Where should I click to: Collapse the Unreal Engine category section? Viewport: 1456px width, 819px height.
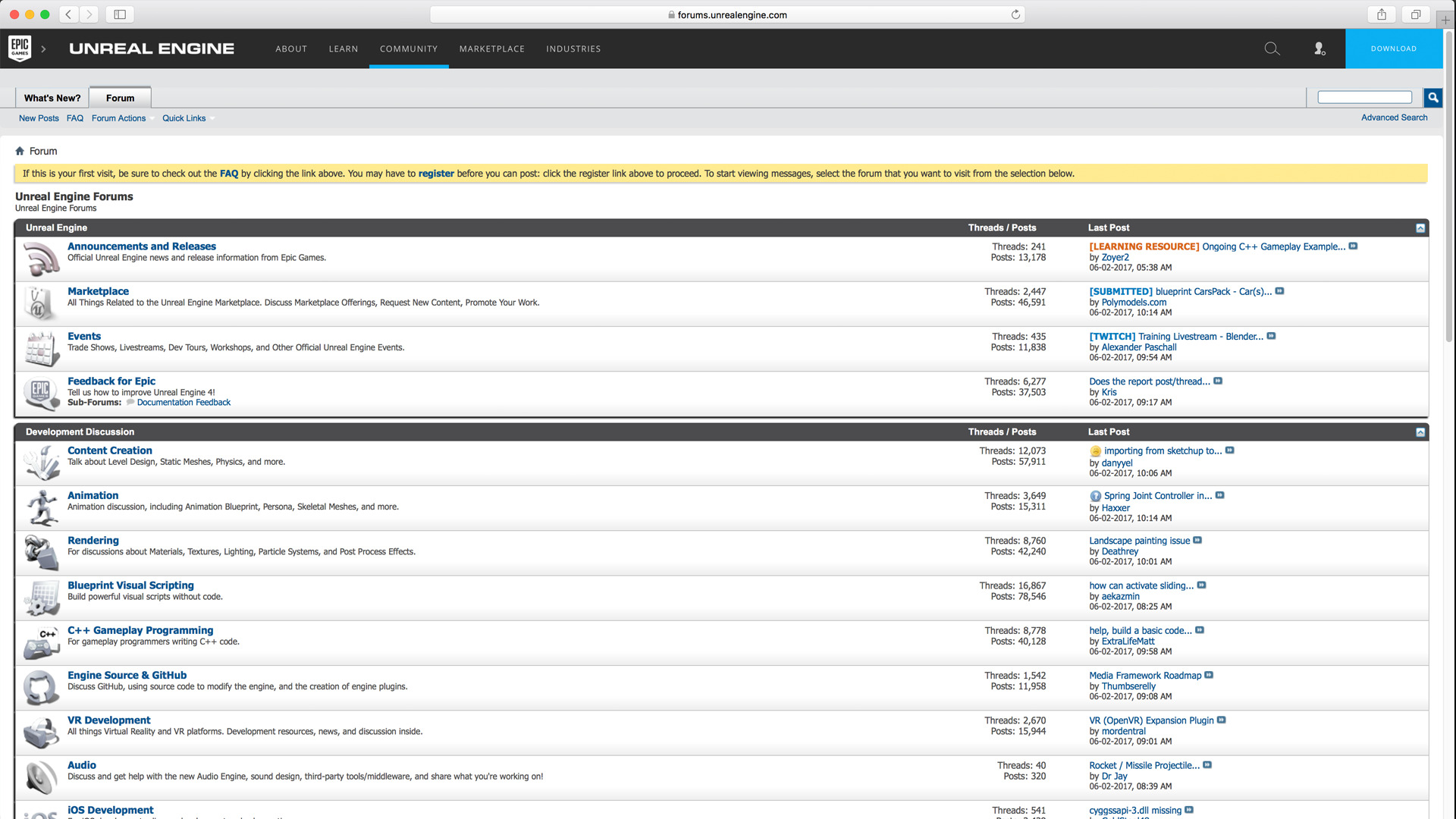point(1421,227)
